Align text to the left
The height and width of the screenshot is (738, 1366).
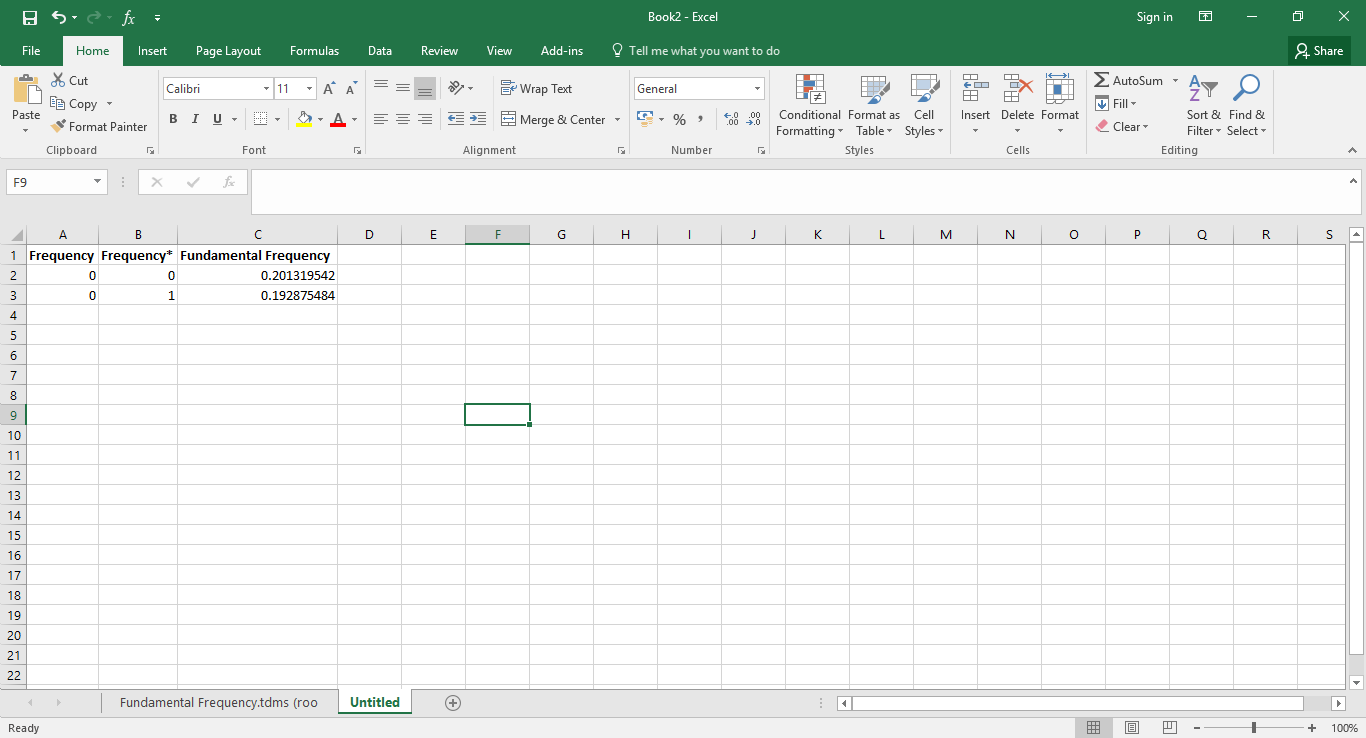click(x=381, y=119)
